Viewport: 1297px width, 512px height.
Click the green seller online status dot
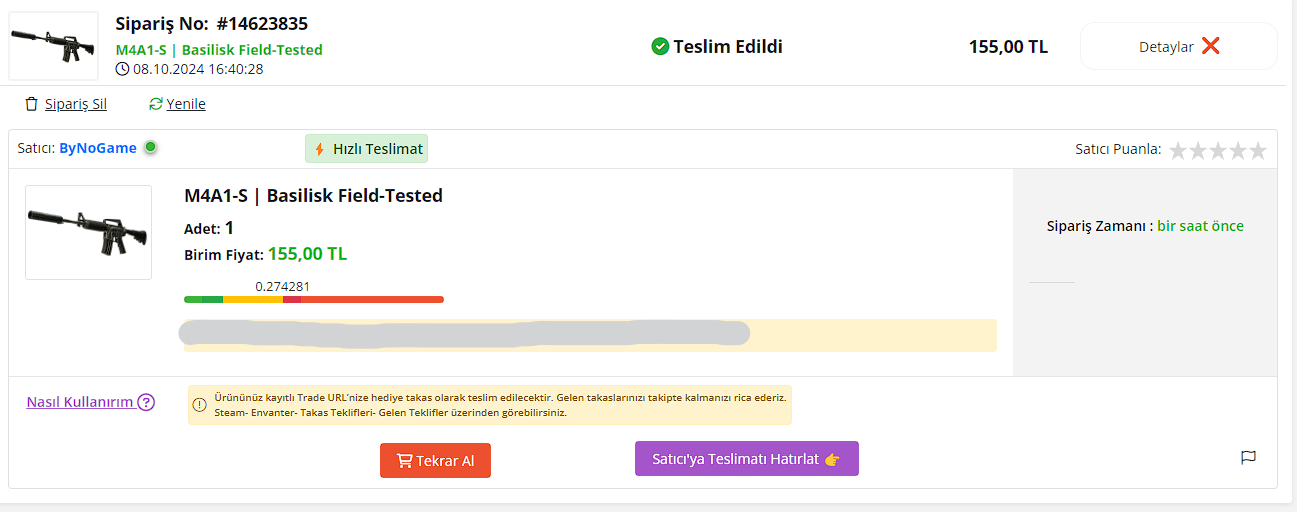click(150, 147)
